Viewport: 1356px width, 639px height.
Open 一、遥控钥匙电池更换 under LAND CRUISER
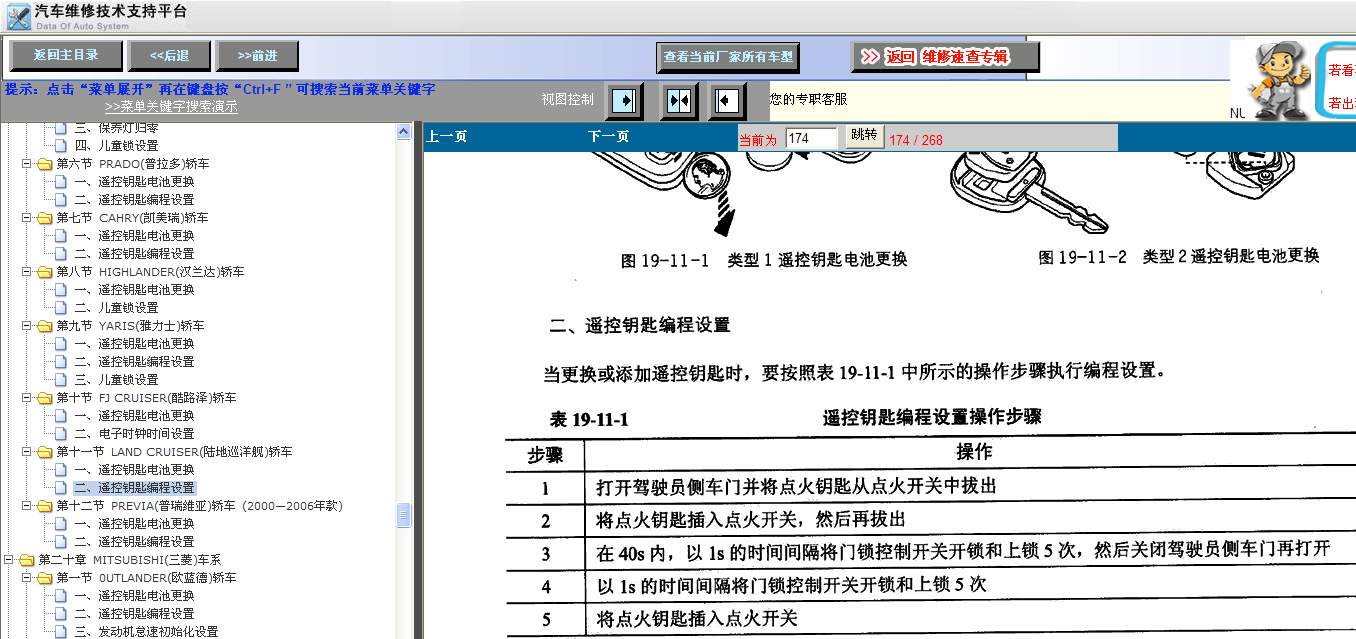click(134, 470)
